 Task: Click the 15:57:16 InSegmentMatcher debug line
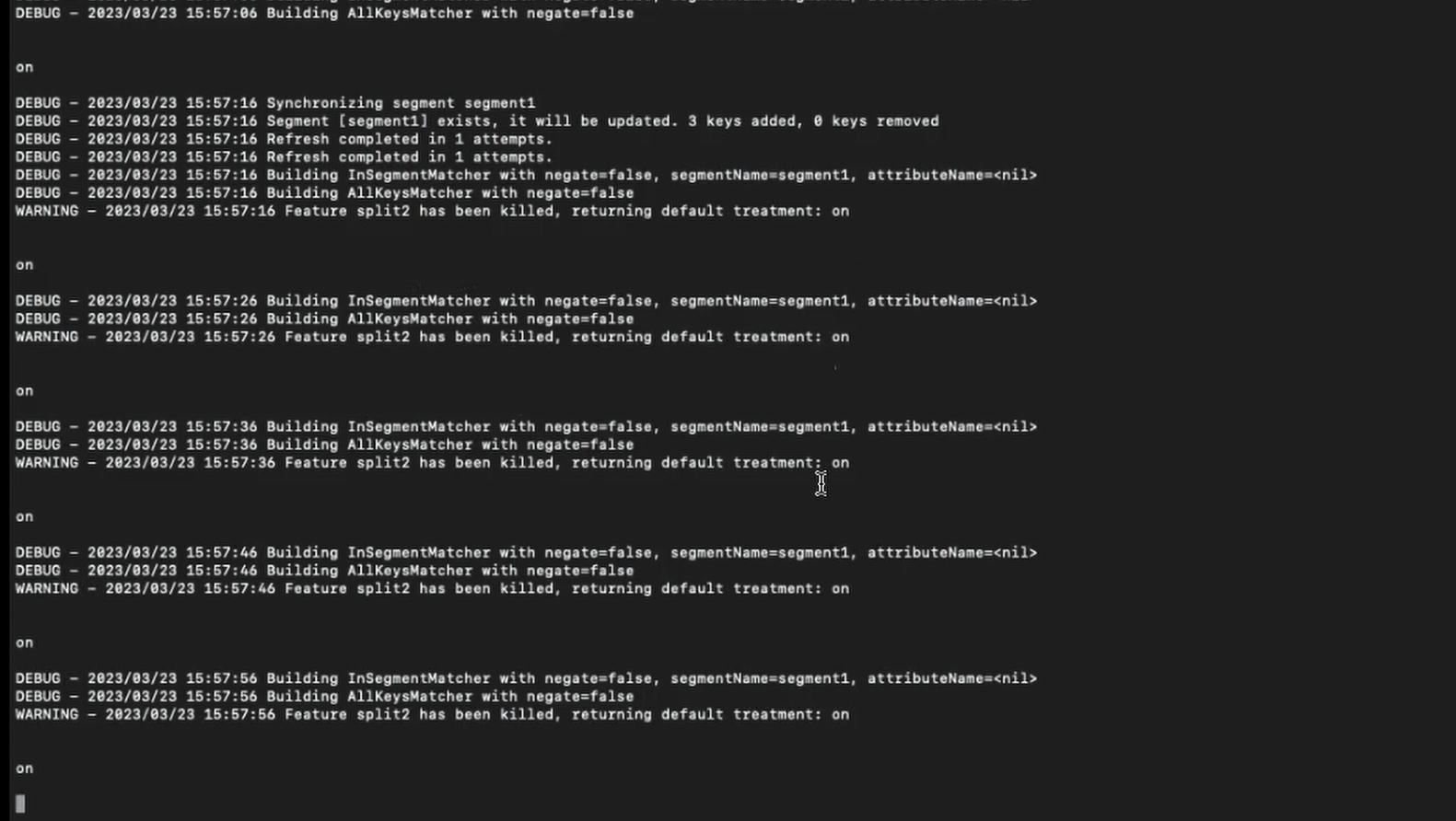click(x=526, y=175)
